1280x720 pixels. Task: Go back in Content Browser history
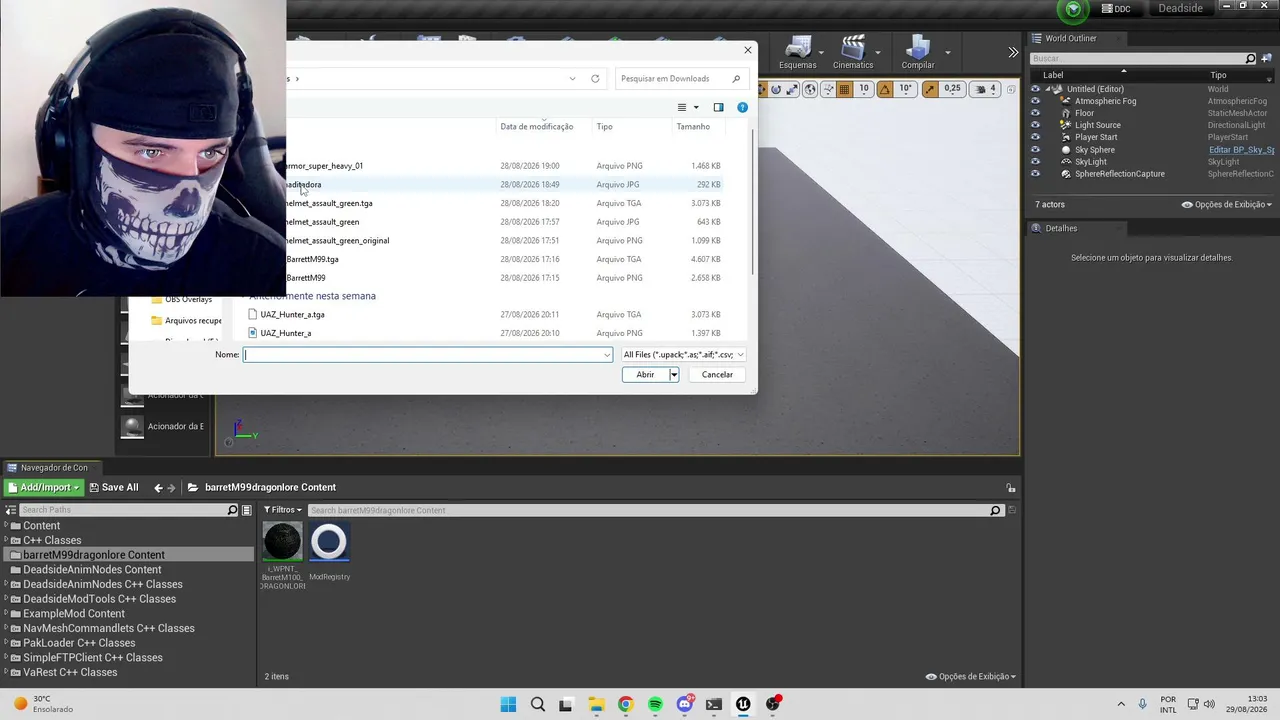[158, 488]
